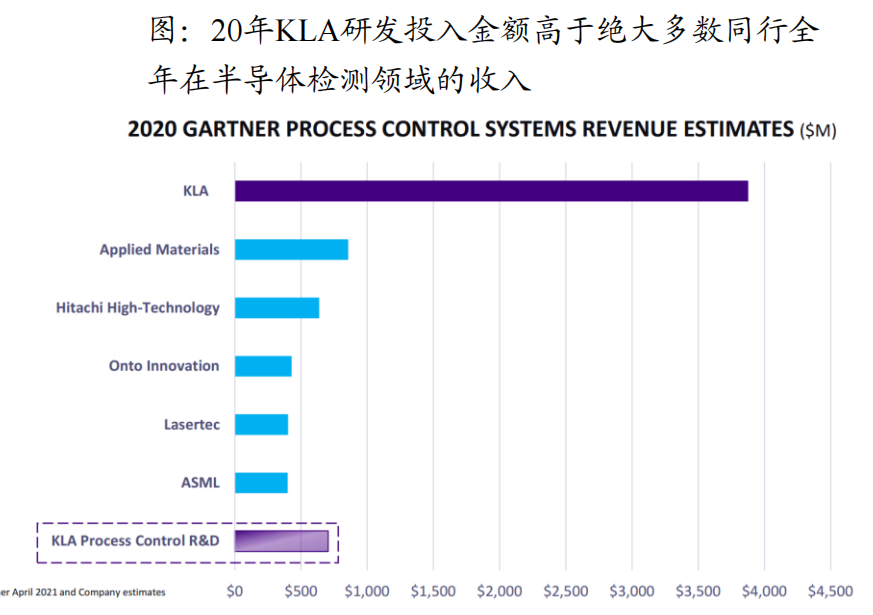The image size is (873, 615).
Task: Click the caption line '年在半导体检测领域的收入'
Action: (339, 80)
